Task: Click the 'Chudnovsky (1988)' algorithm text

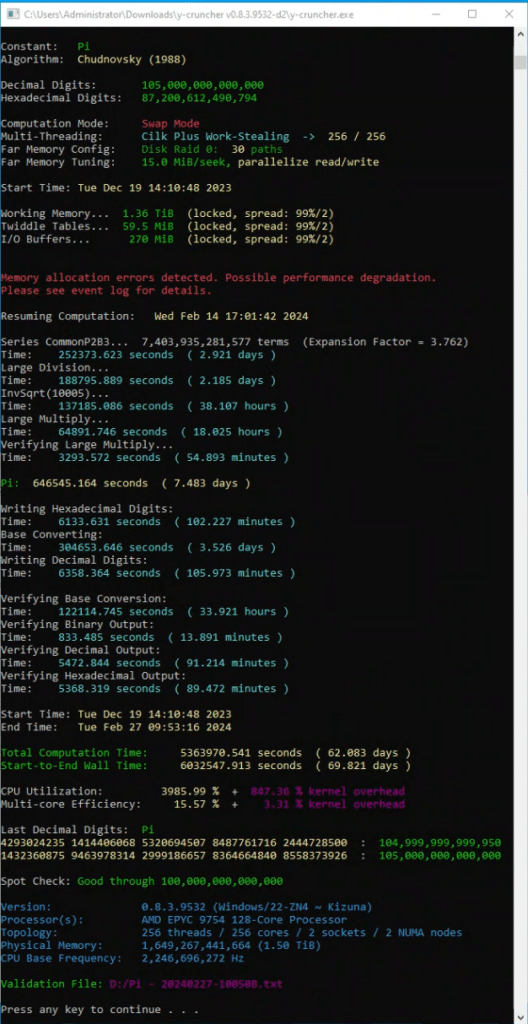Action: click(132, 59)
